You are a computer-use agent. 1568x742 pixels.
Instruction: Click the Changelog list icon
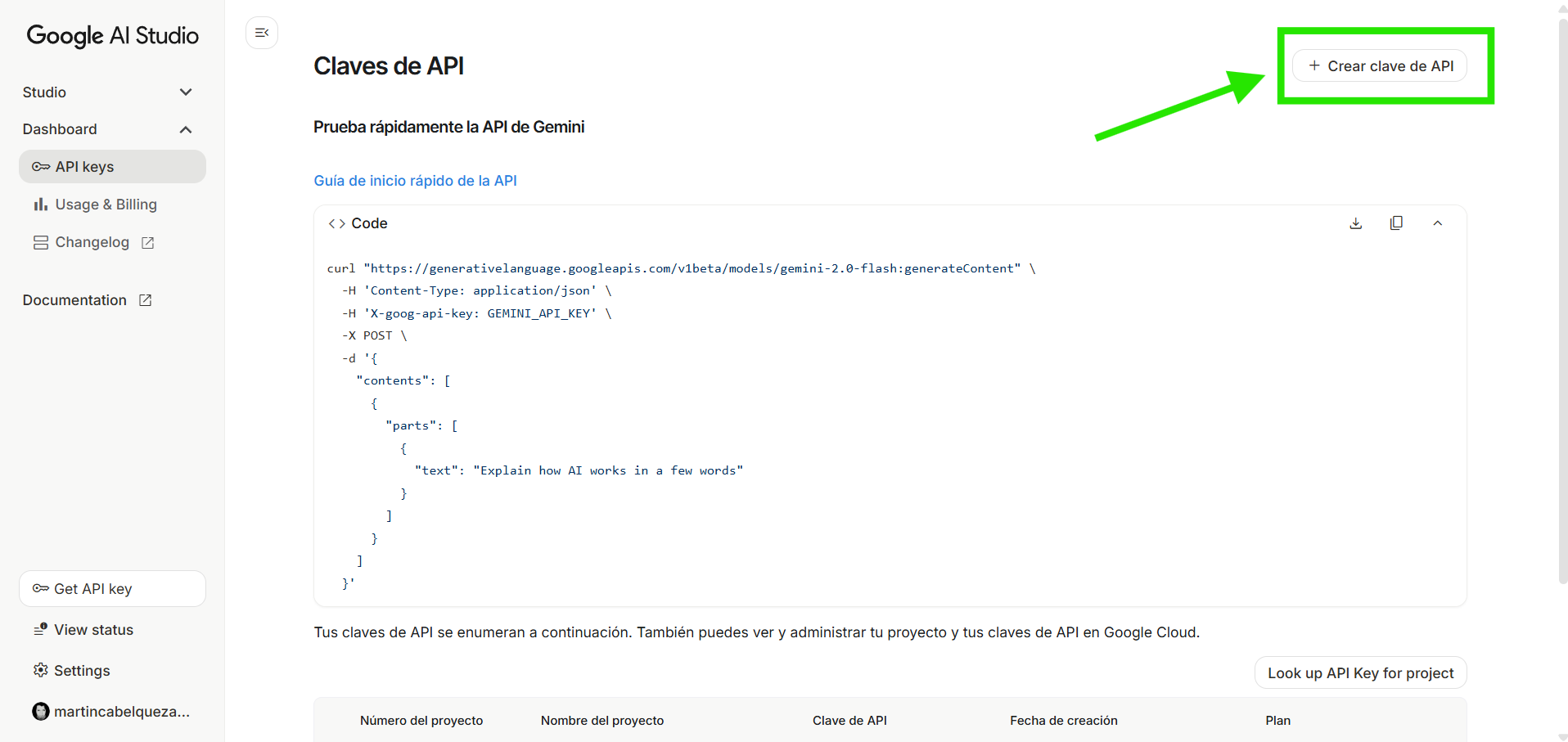(x=41, y=242)
